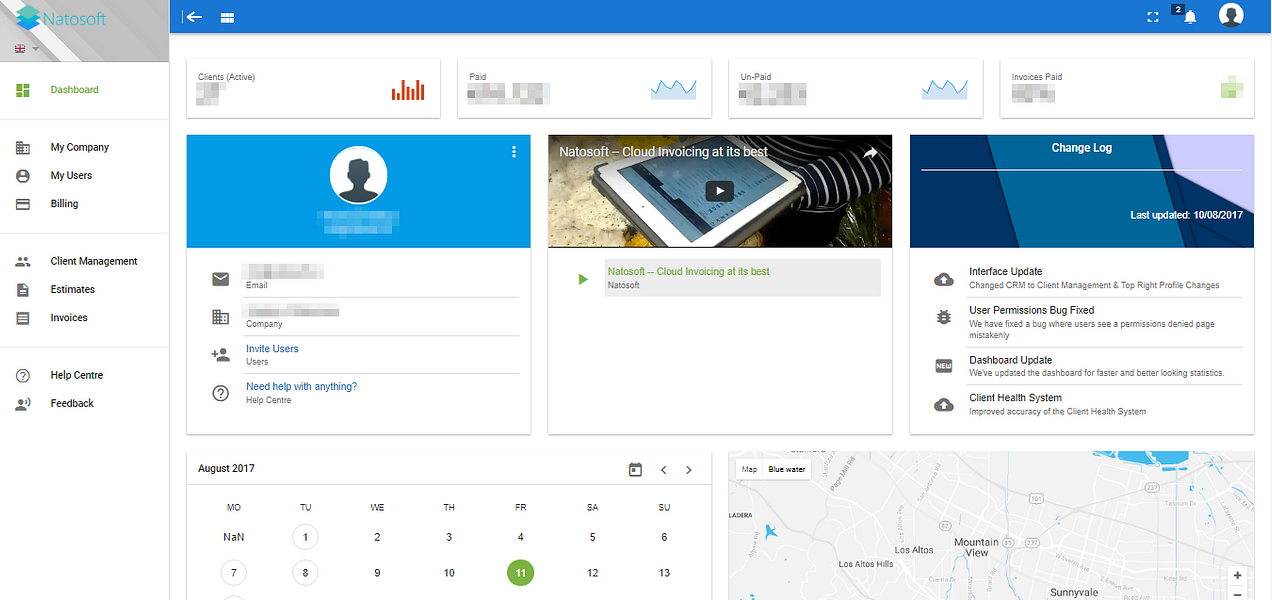Click NEW badge icon by Dashboard Update
The width and height of the screenshot is (1272, 600).
click(943, 366)
